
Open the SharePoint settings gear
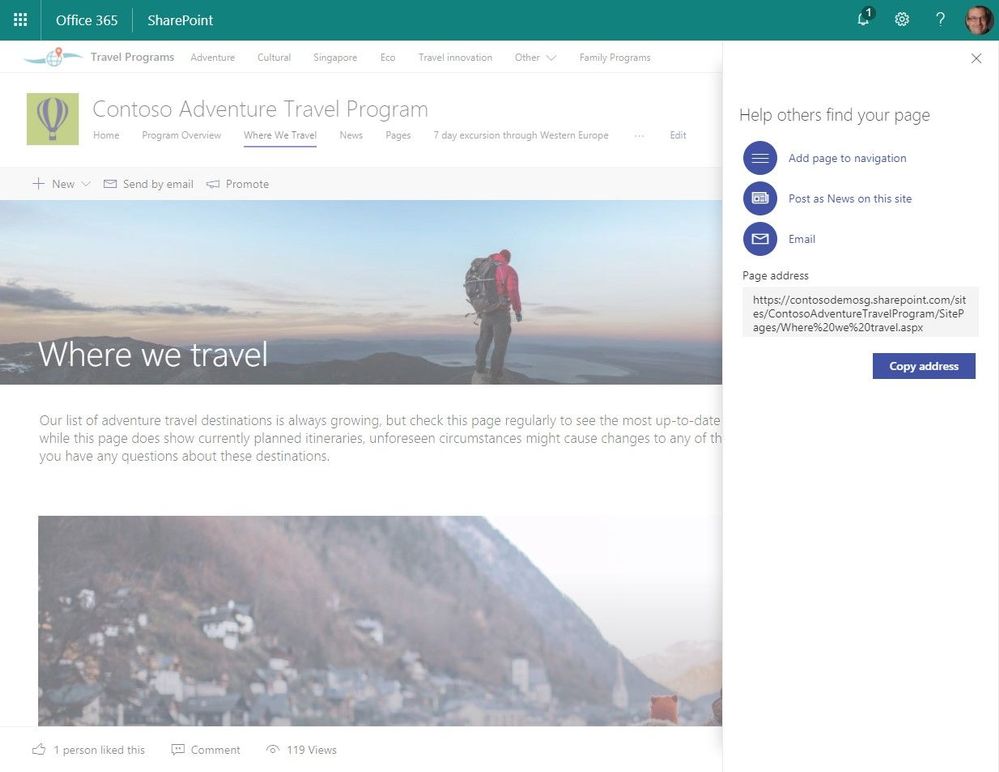tap(901, 19)
